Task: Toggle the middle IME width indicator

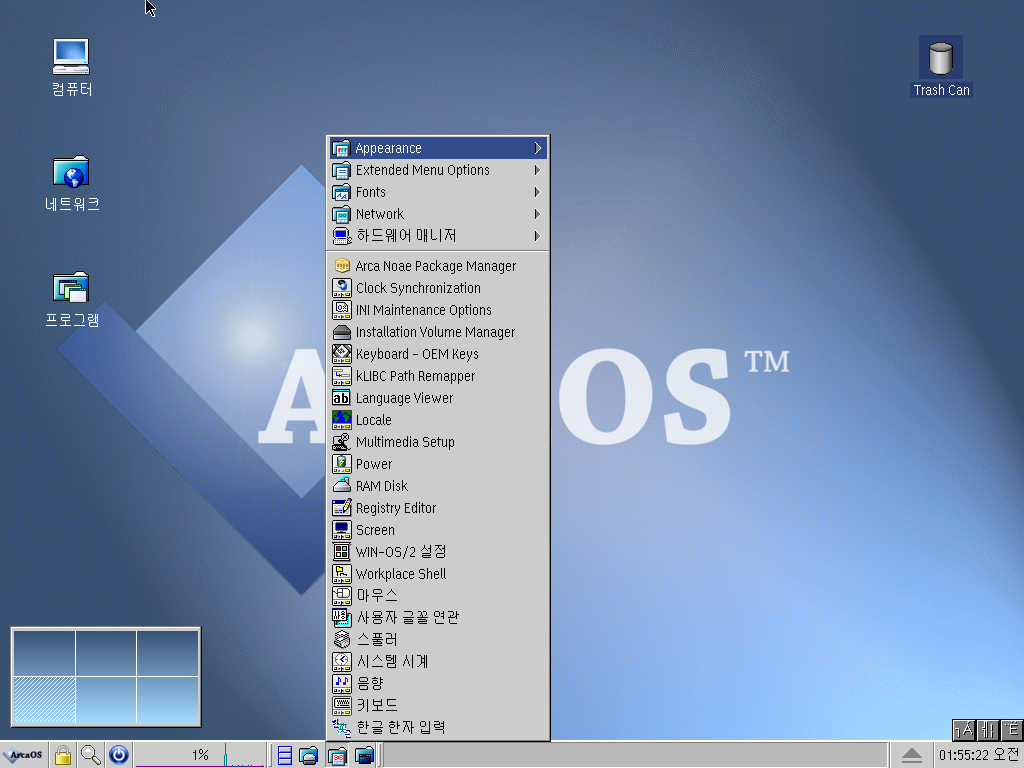Action: [x=987, y=730]
